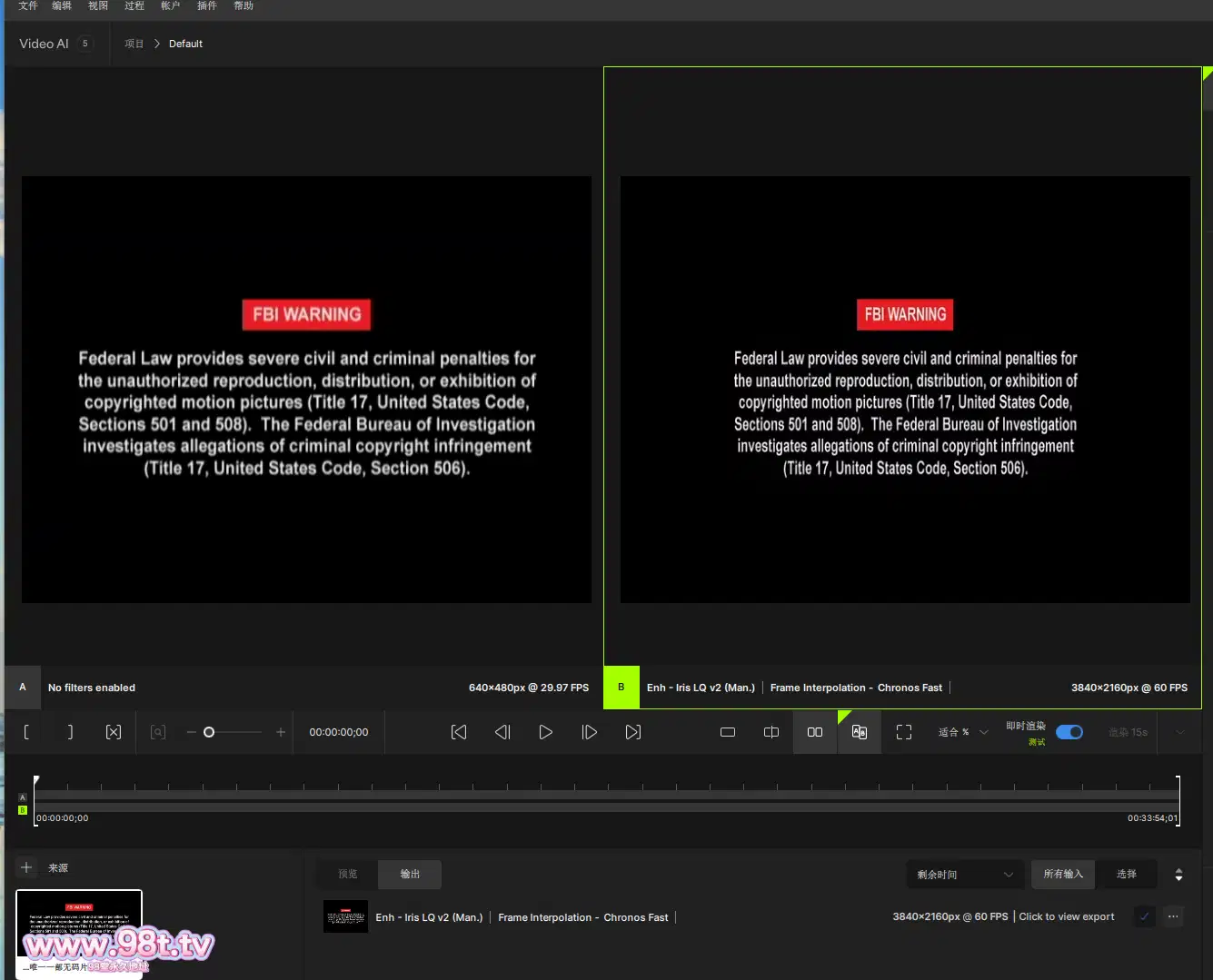This screenshot has width=1213, height=980.
Task: Click the 项目 breadcrumb link
Action: [x=134, y=44]
